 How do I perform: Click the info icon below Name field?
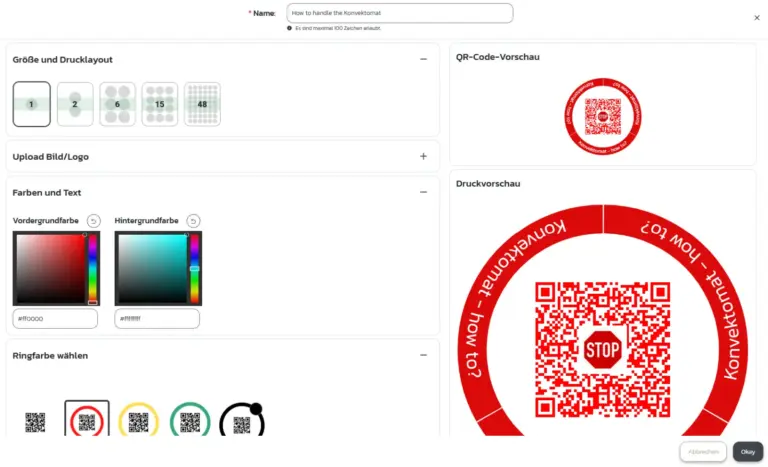point(289,28)
